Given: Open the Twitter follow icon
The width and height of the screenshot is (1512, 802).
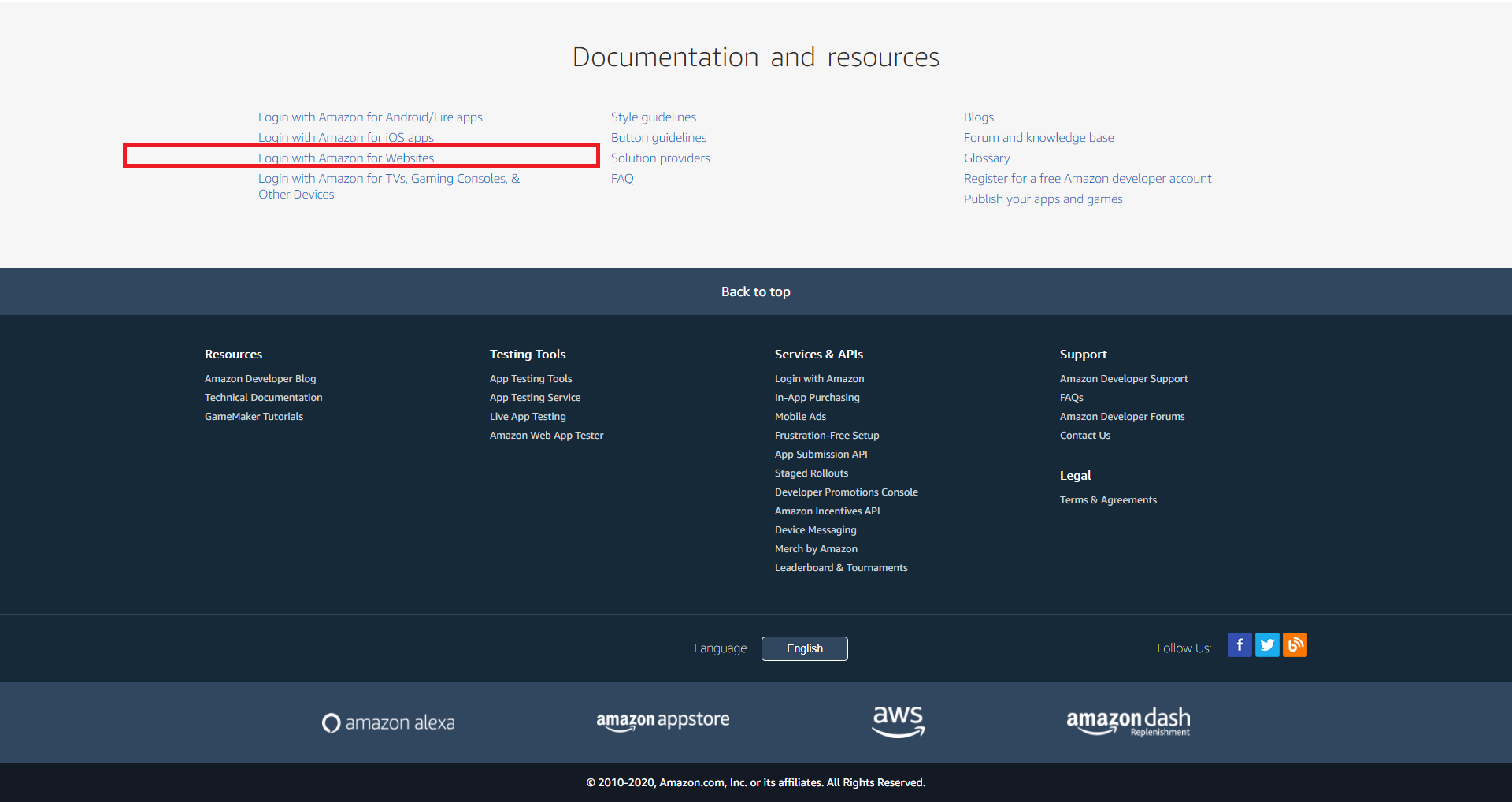Looking at the screenshot, I should click(x=1267, y=645).
